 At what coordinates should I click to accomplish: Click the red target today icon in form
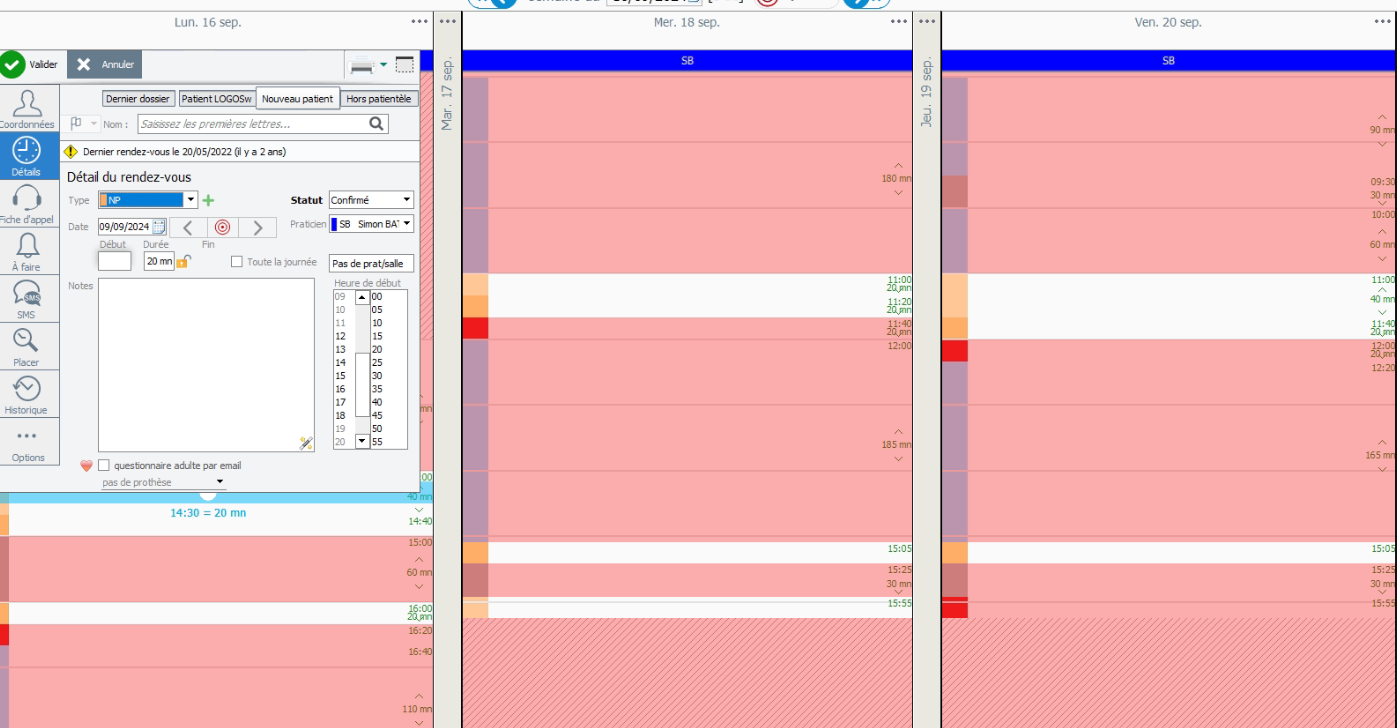coord(222,227)
